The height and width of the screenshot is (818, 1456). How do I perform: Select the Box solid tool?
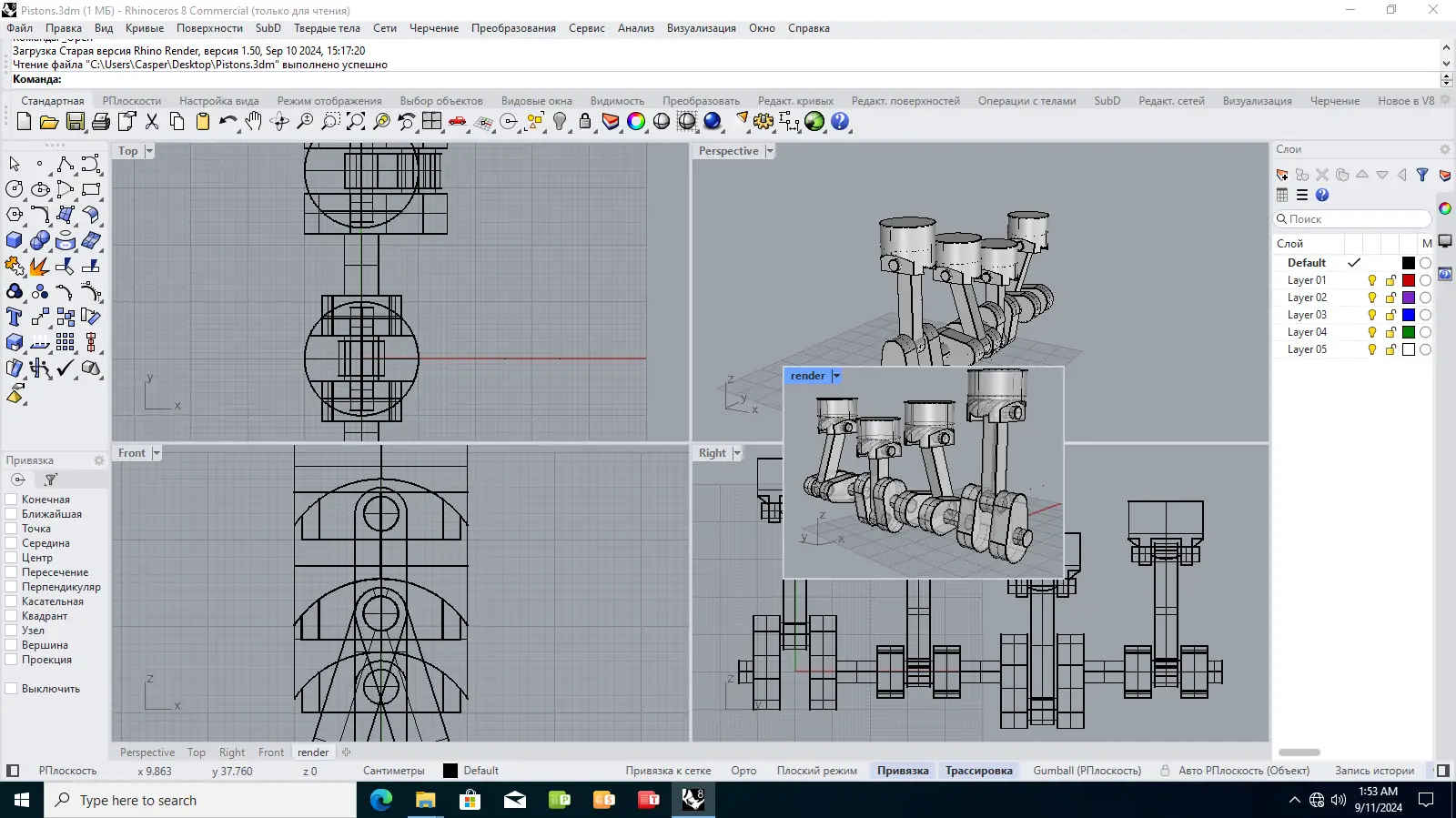pyautogui.click(x=15, y=241)
